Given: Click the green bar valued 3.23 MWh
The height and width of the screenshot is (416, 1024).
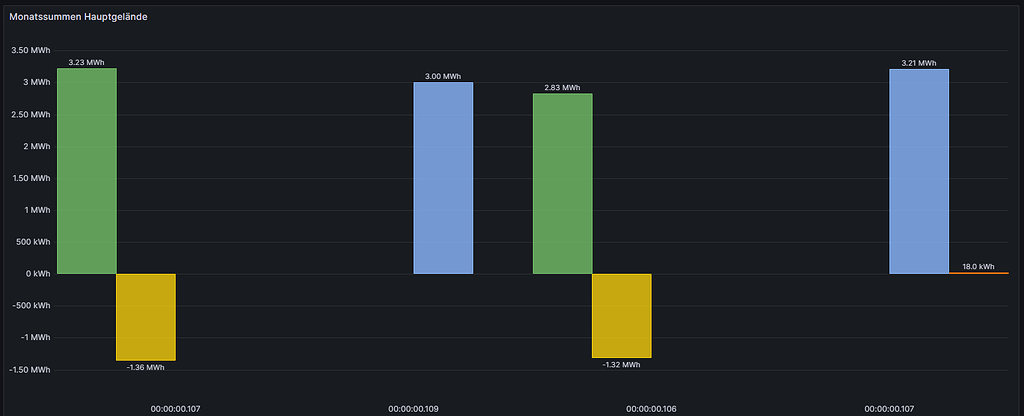Looking at the screenshot, I should [87, 171].
